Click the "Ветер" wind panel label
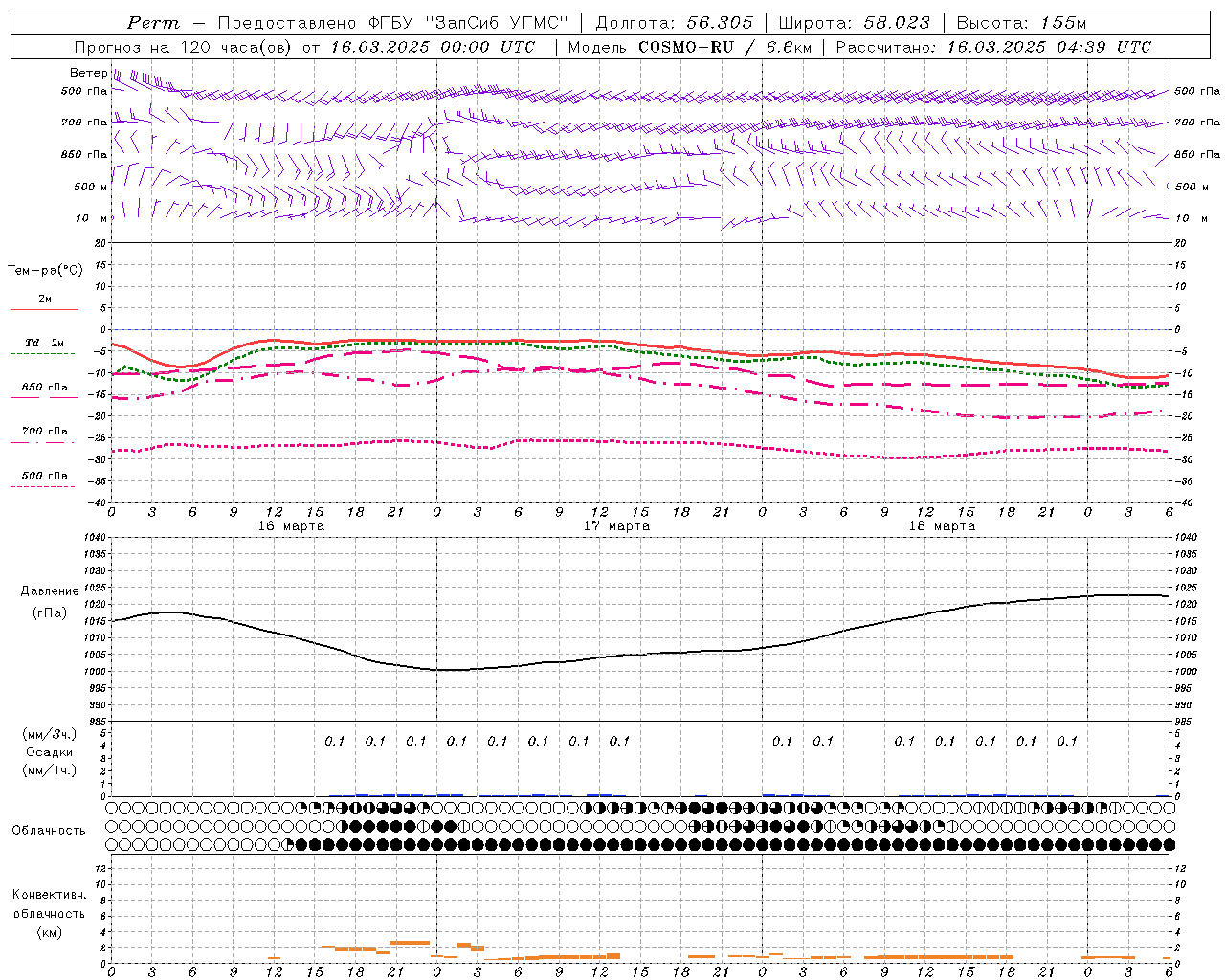1225x980 pixels. point(88,73)
